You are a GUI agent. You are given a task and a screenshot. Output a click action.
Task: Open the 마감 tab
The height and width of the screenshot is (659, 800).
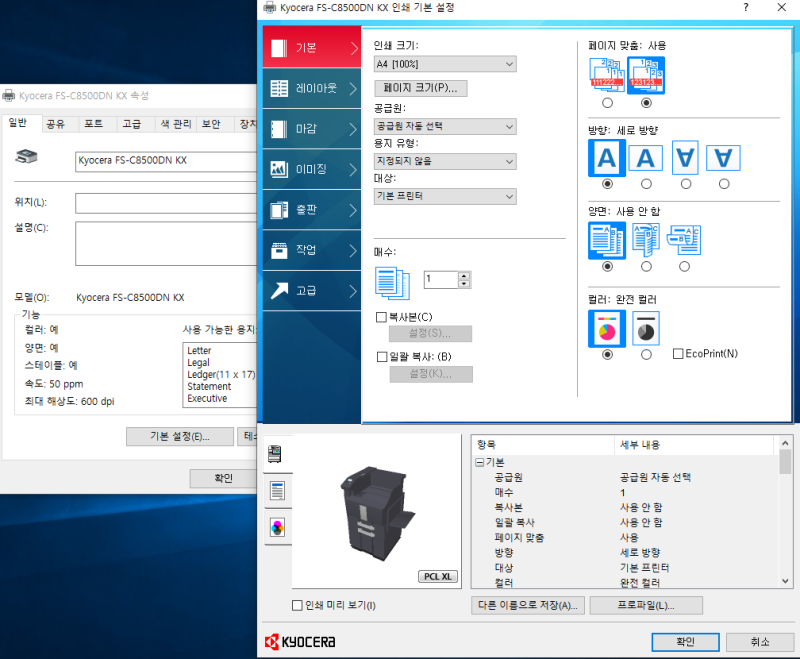click(312, 129)
